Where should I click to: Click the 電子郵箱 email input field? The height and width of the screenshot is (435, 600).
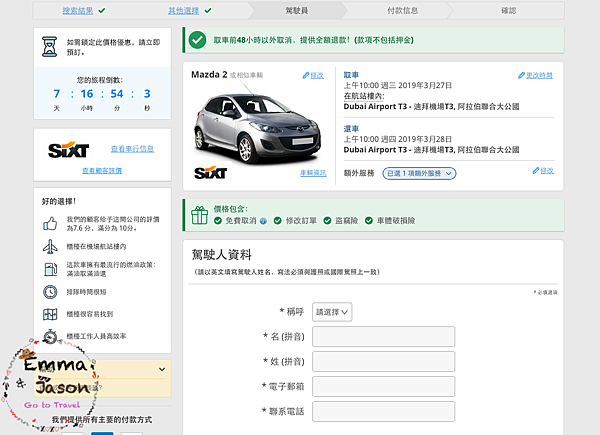383,385
